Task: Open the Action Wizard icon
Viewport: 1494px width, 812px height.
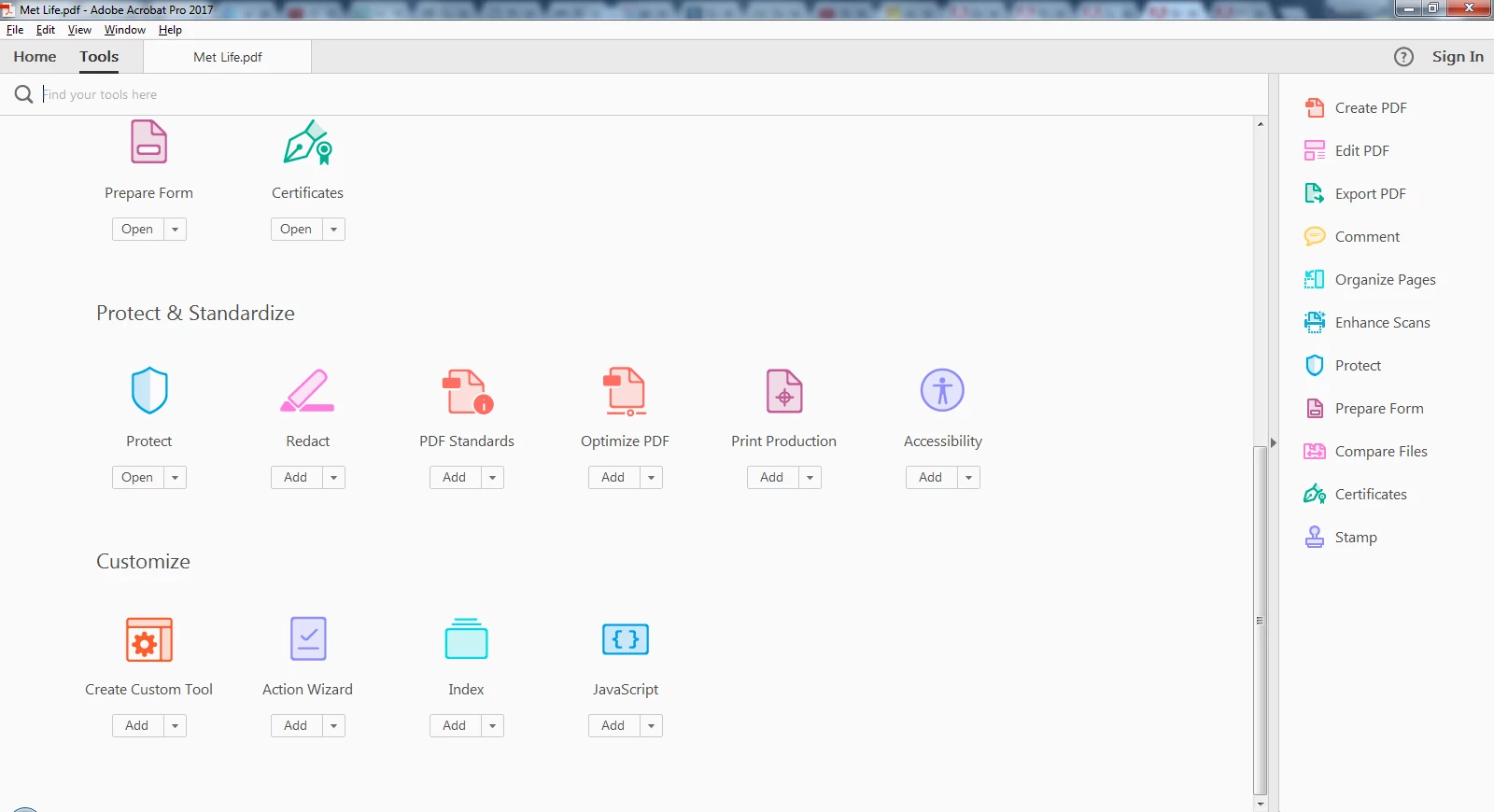Action: tap(308, 638)
